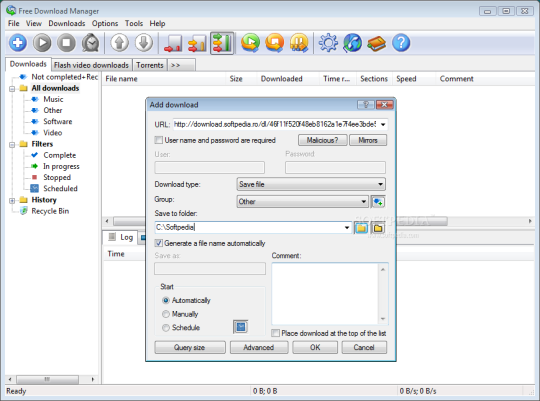Select heavy traffic mode bar icon
This screenshot has width=540, height=401.
point(222,43)
